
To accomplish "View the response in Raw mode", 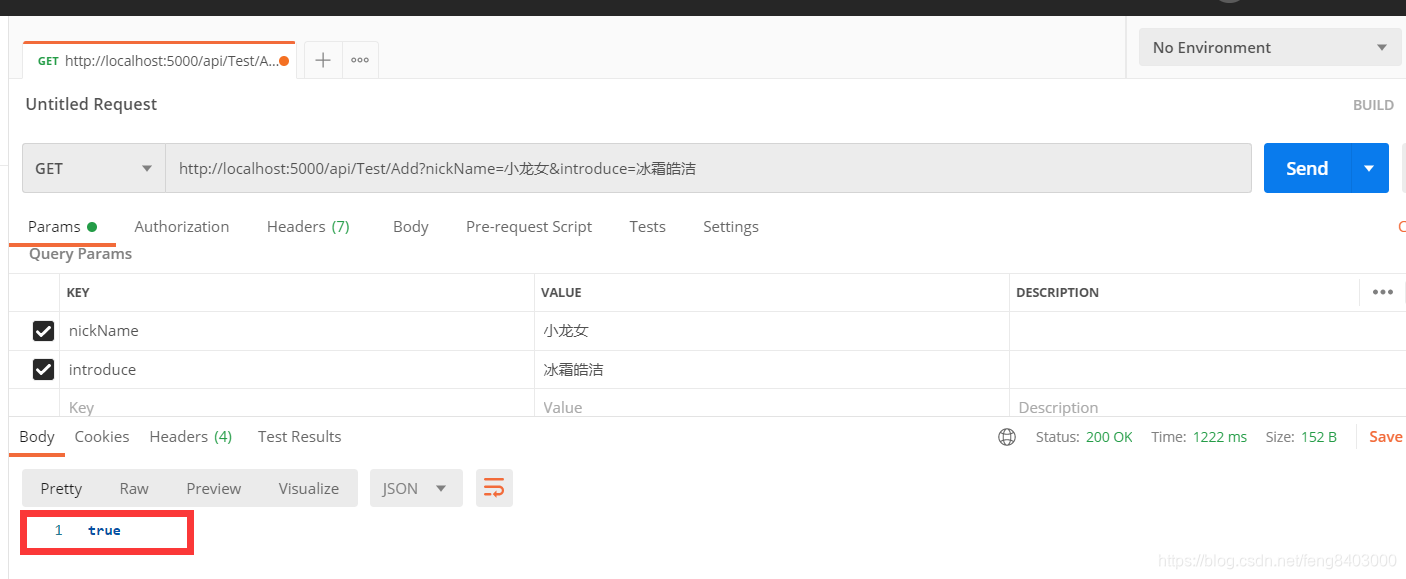I will click(x=133, y=488).
